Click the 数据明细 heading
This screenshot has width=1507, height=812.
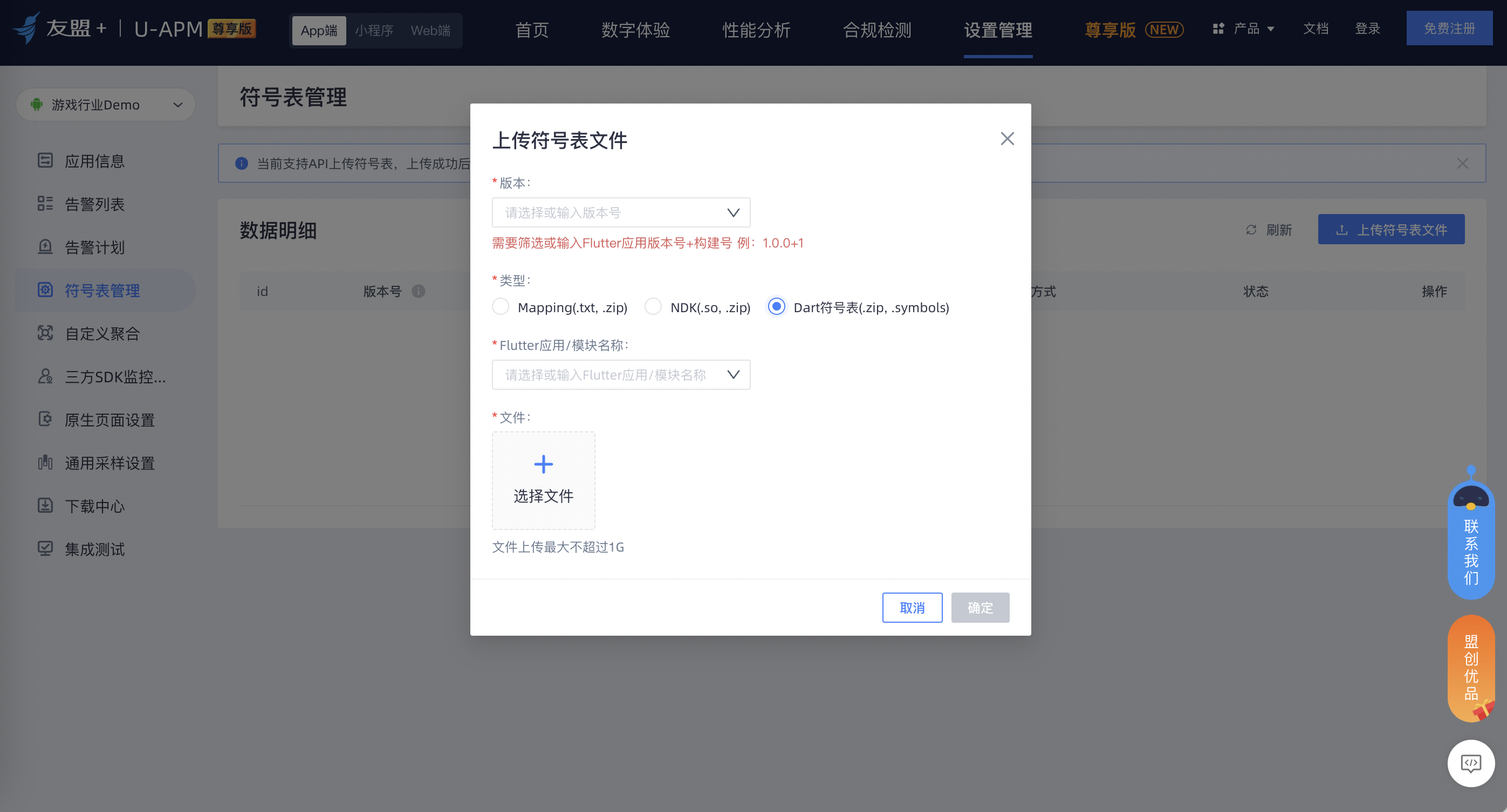coord(278,230)
